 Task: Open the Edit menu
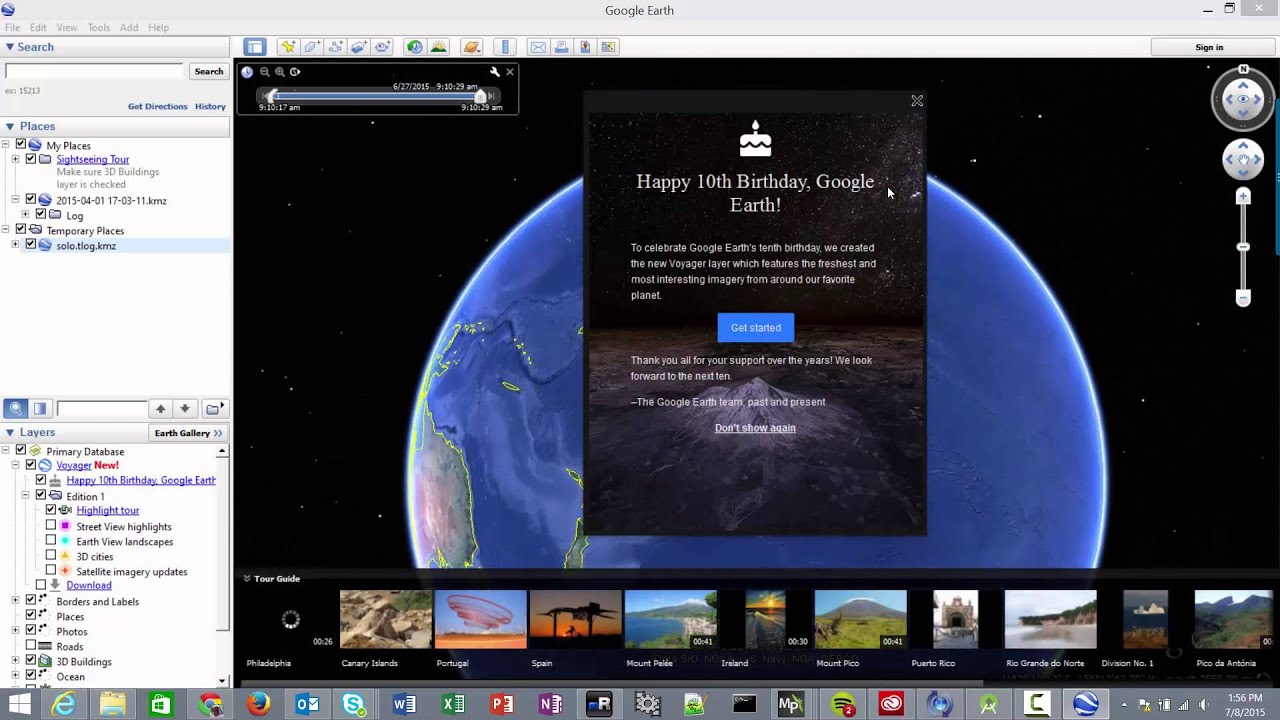click(x=38, y=27)
